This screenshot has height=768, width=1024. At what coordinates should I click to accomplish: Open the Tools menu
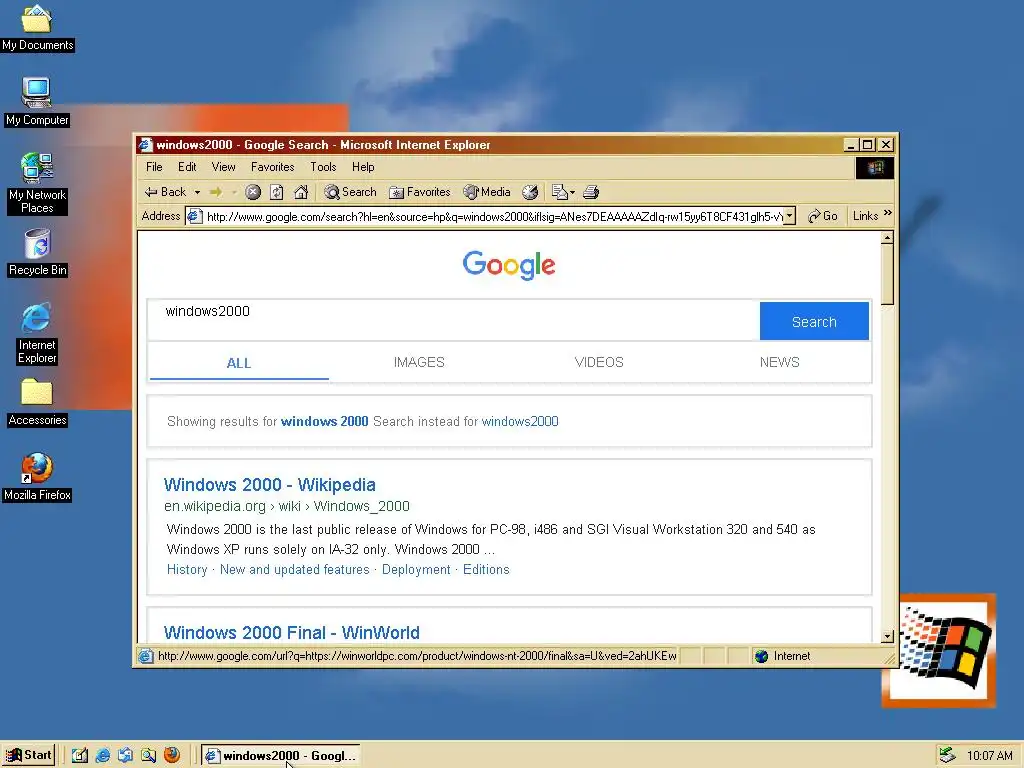point(323,167)
